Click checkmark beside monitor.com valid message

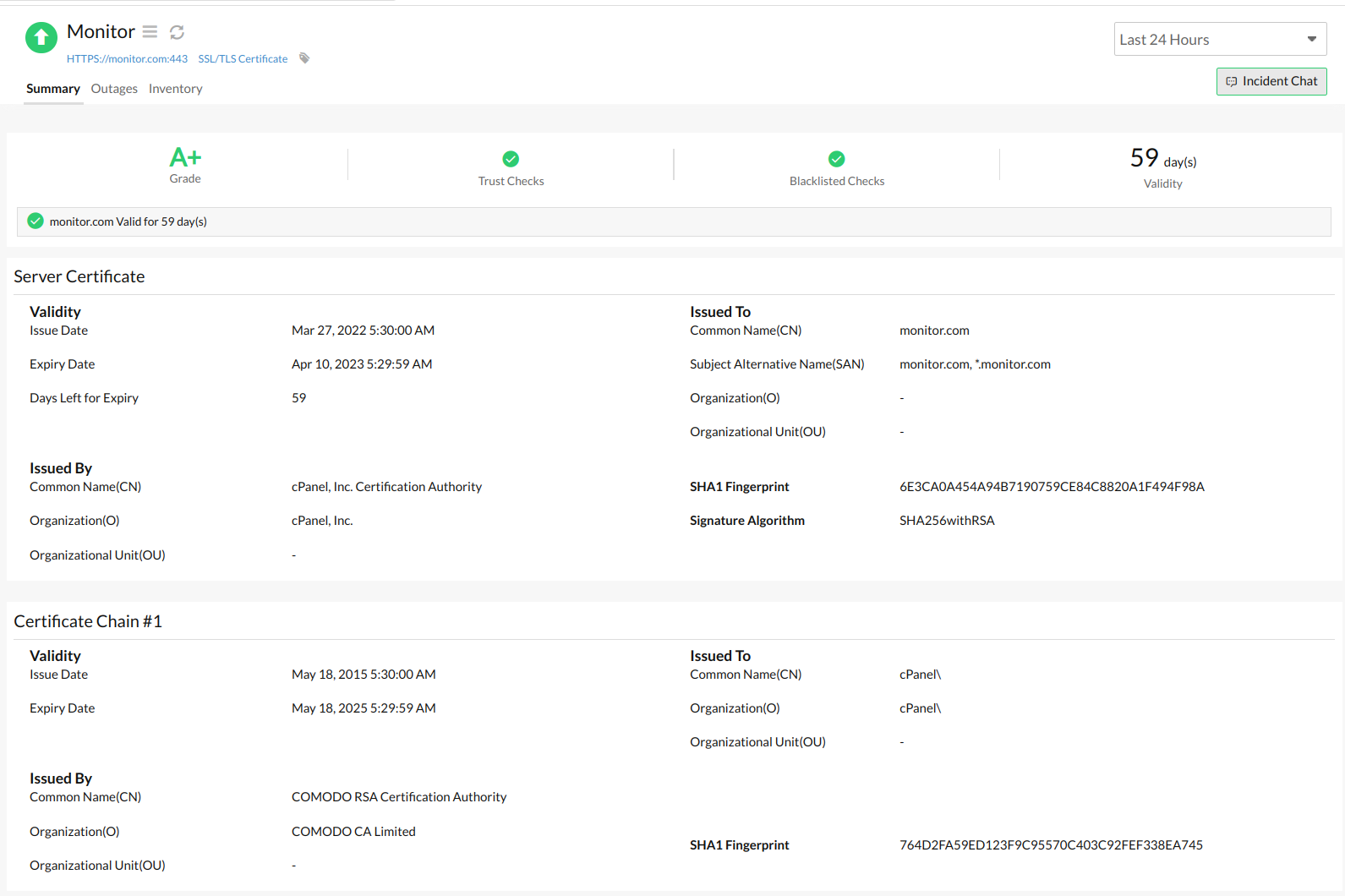pyautogui.click(x=36, y=221)
